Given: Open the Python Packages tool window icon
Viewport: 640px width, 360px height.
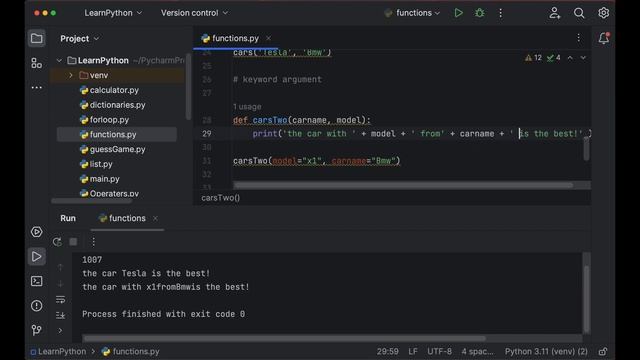Looking at the screenshot, I should (36, 232).
